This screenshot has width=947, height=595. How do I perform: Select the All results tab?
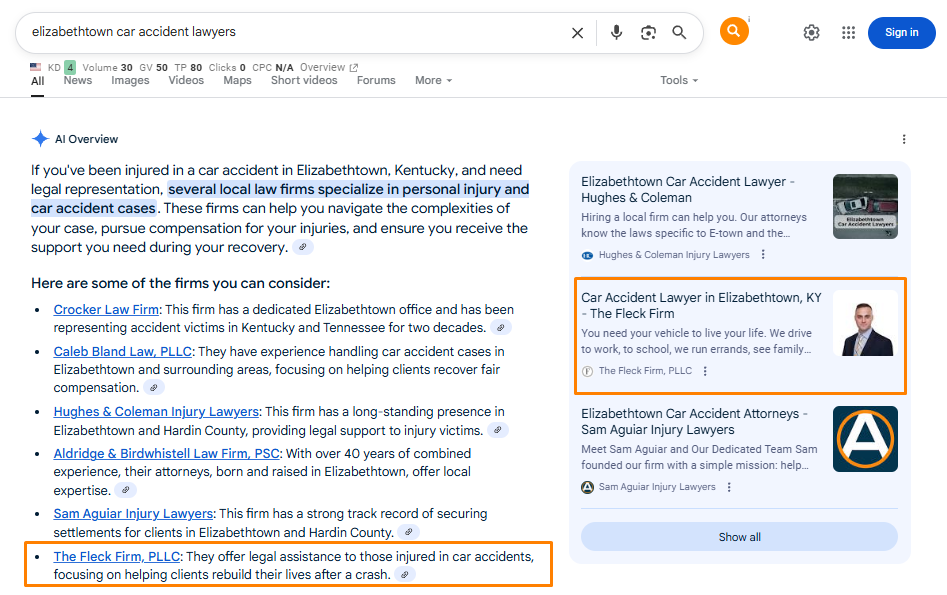click(x=37, y=81)
